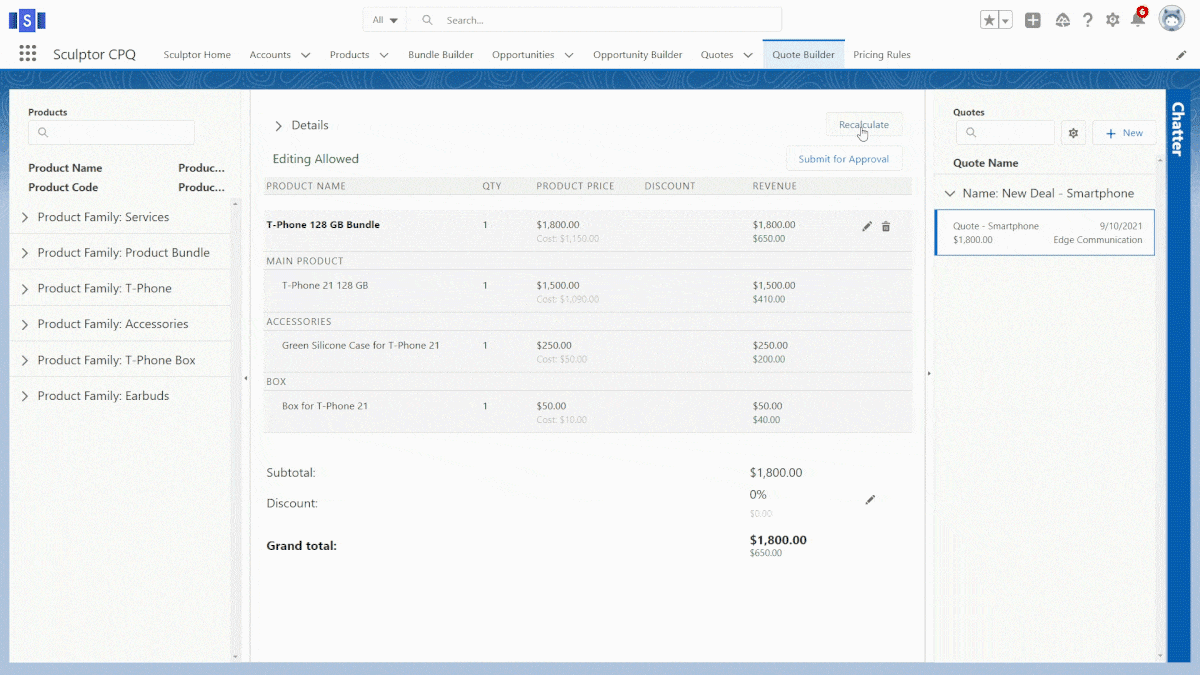The width and height of the screenshot is (1200, 675).
Task: Click the Help question mark icon
Action: point(1087,20)
